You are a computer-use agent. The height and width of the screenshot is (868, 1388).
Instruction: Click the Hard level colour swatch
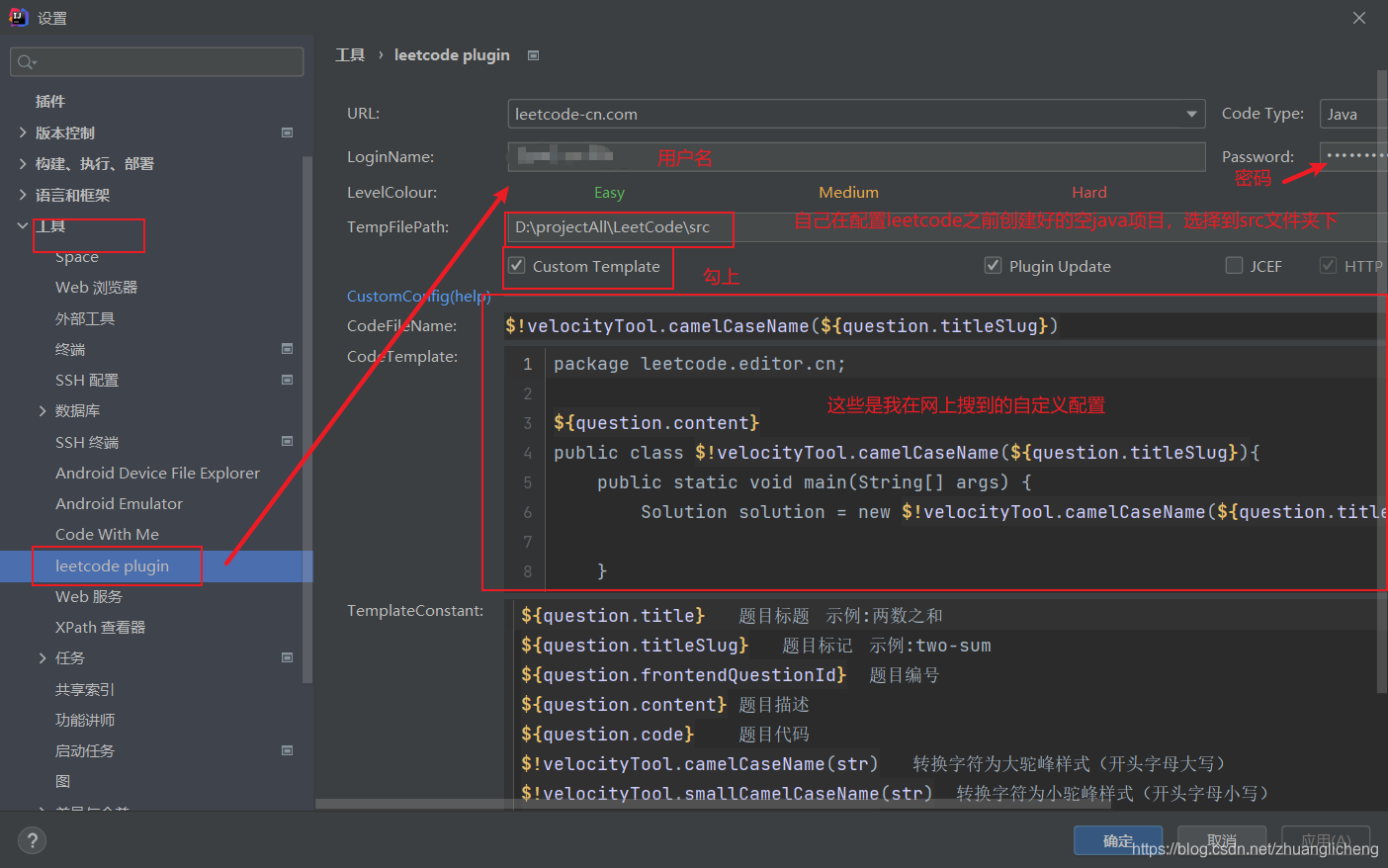coord(1089,192)
